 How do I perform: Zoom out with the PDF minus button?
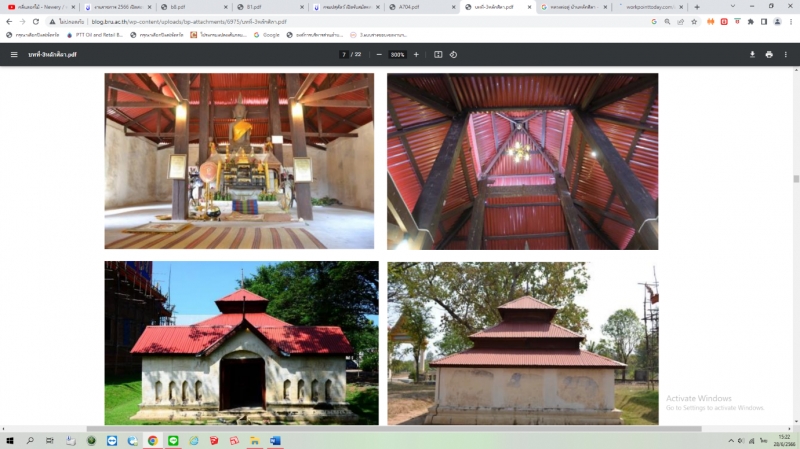pos(379,55)
